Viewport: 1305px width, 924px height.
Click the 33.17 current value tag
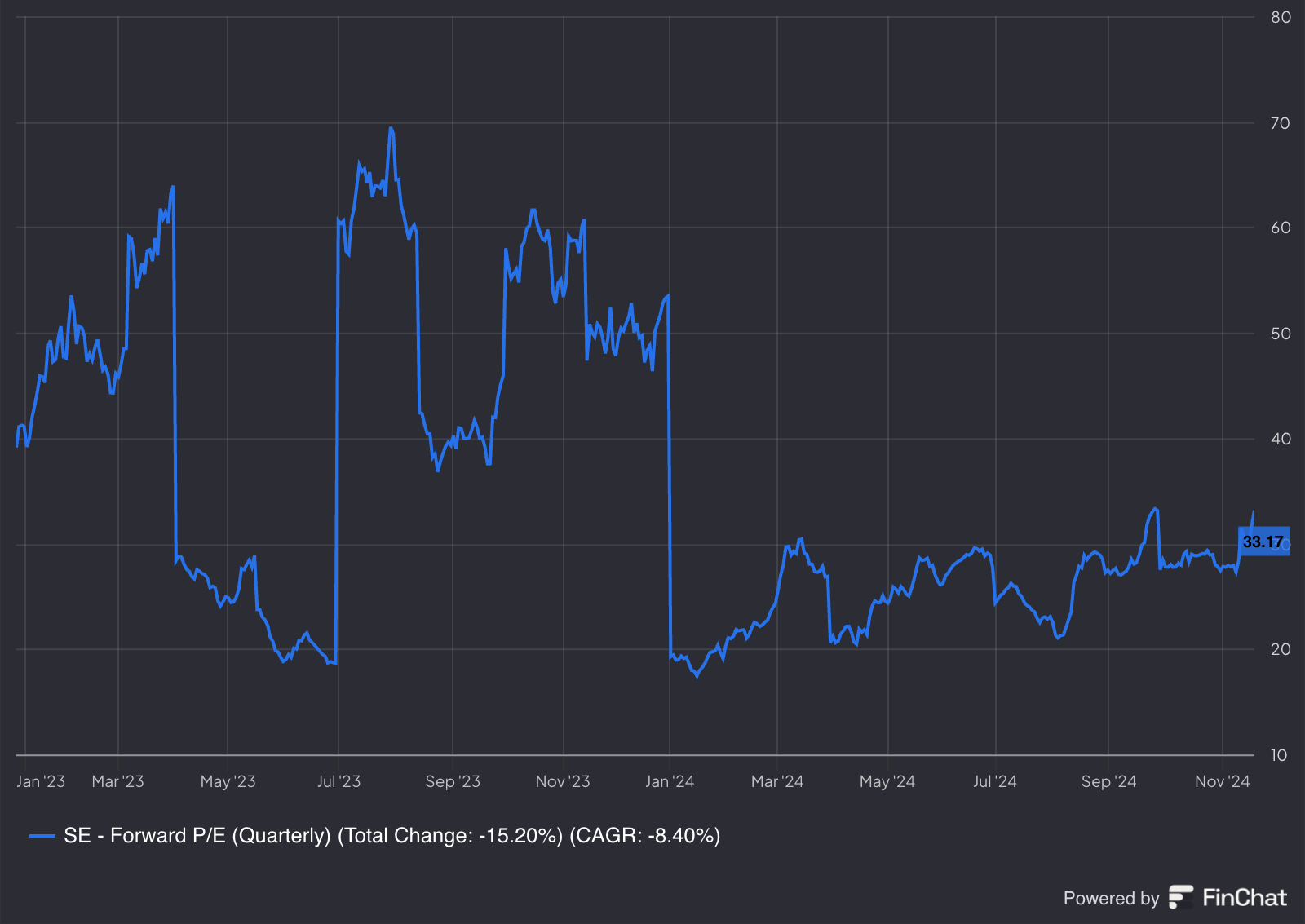[1263, 542]
